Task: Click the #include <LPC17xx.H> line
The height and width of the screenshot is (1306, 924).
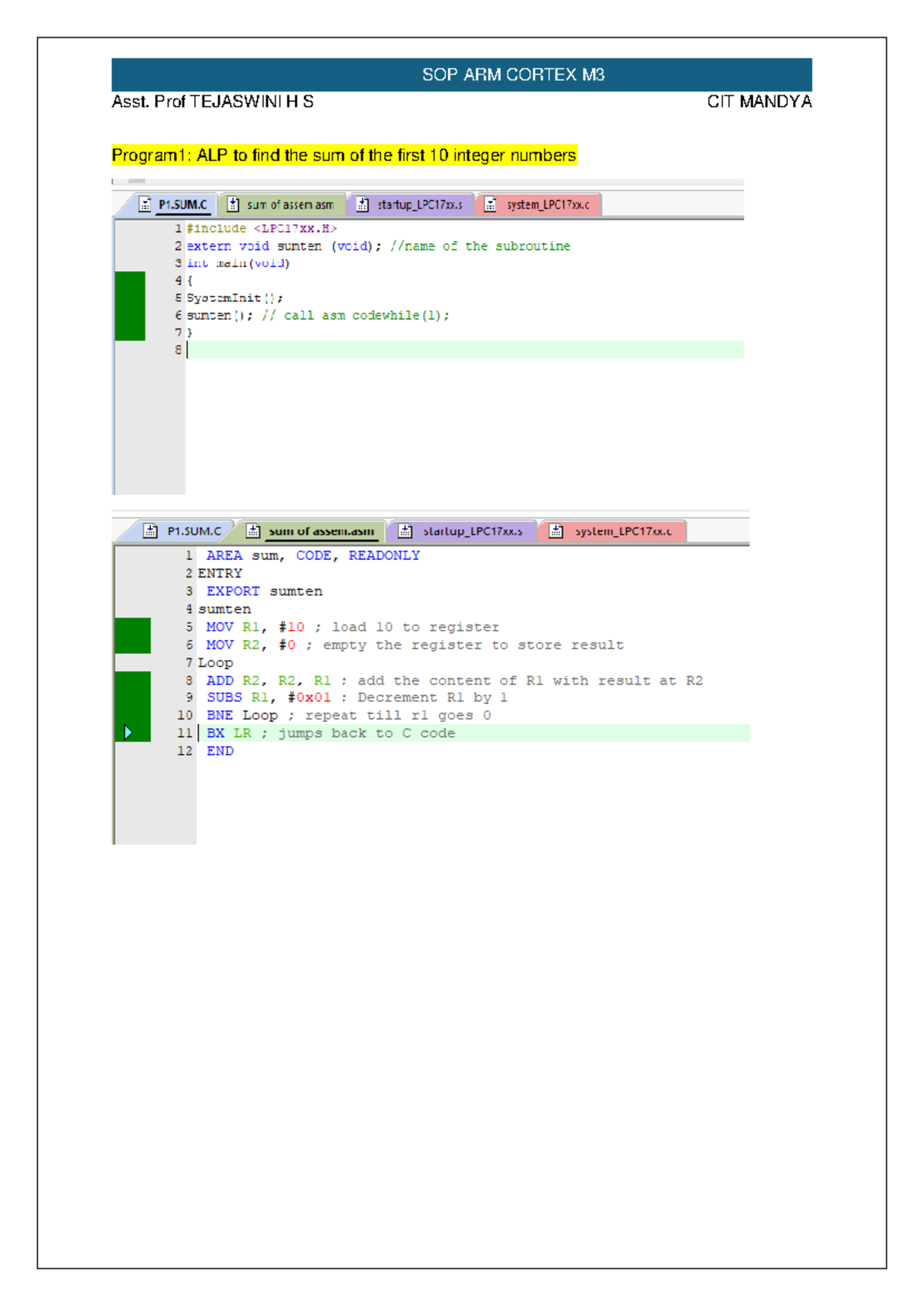Action: pyautogui.click(x=262, y=229)
